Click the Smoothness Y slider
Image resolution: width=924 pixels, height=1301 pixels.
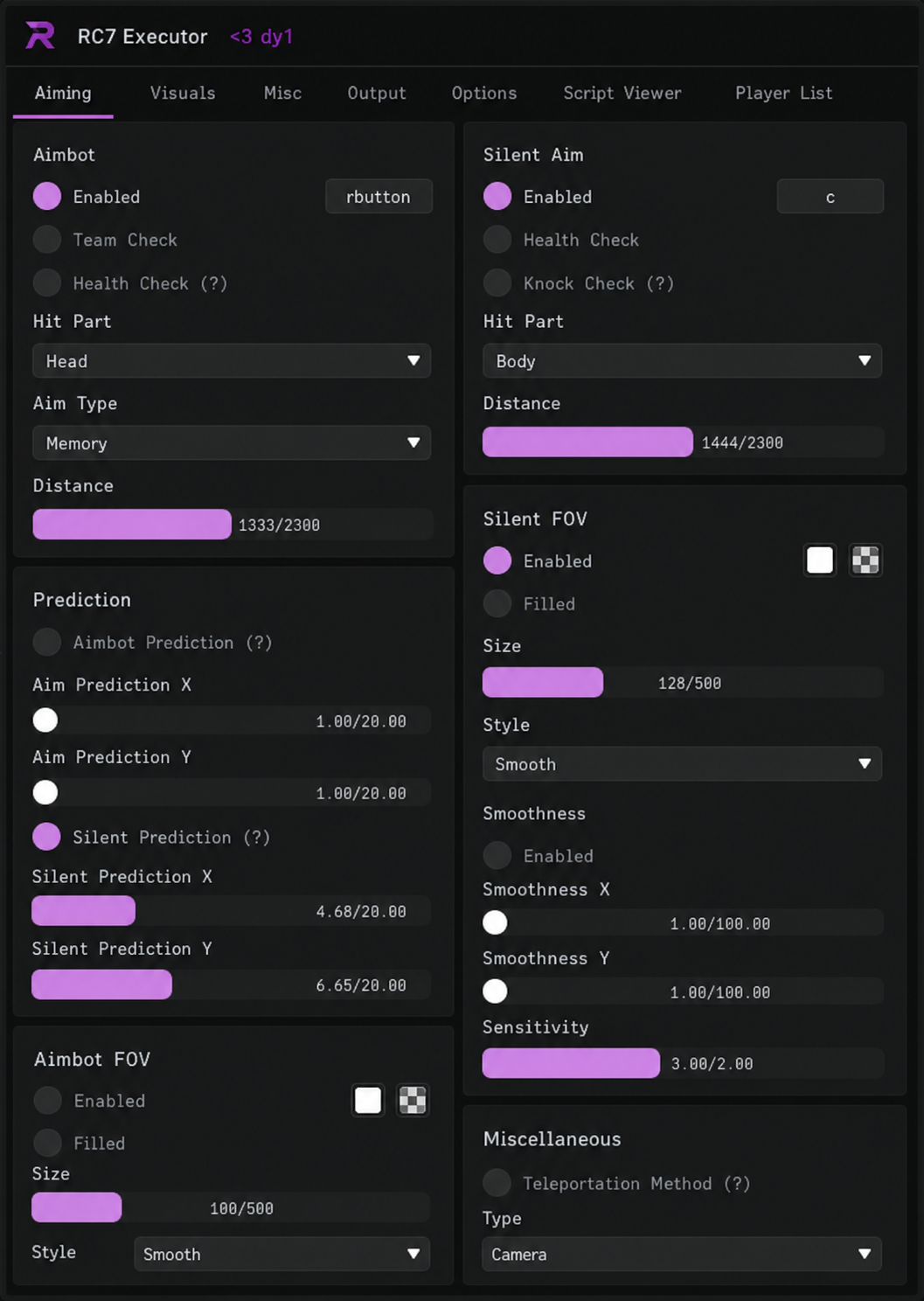(x=683, y=991)
